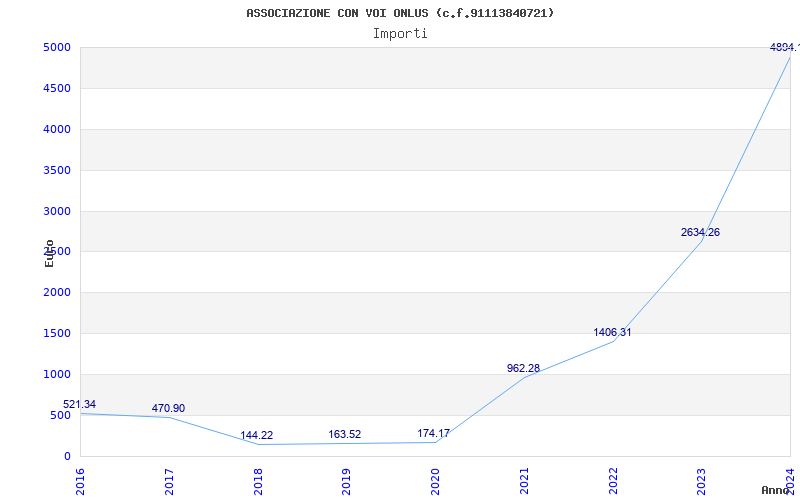800x500 pixels.
Task: Click the y-axis value 4500
Action: coord(57,88)
